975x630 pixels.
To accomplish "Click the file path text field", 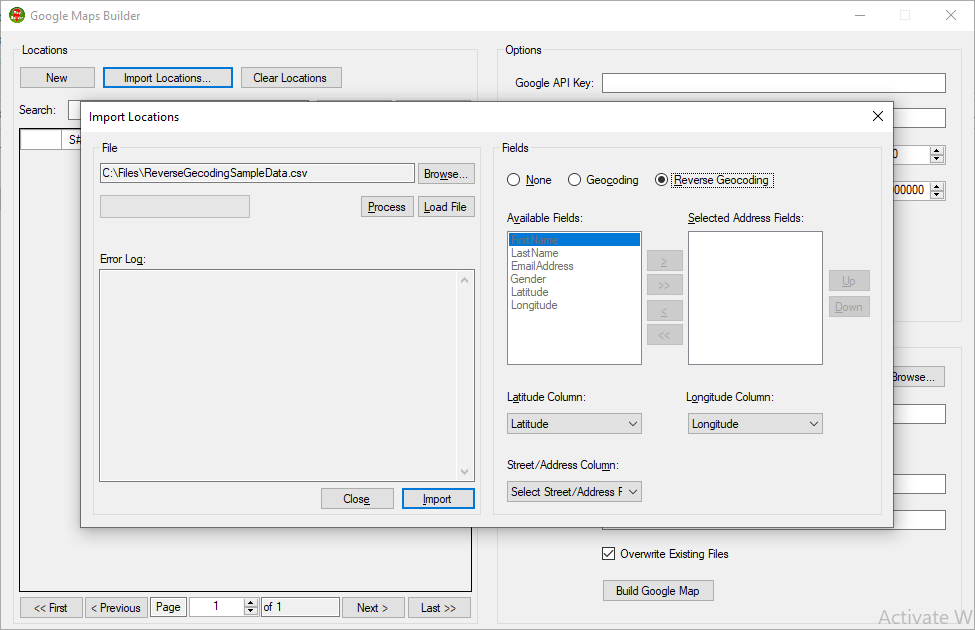I will pyautogui.click(x=257, y=174).
